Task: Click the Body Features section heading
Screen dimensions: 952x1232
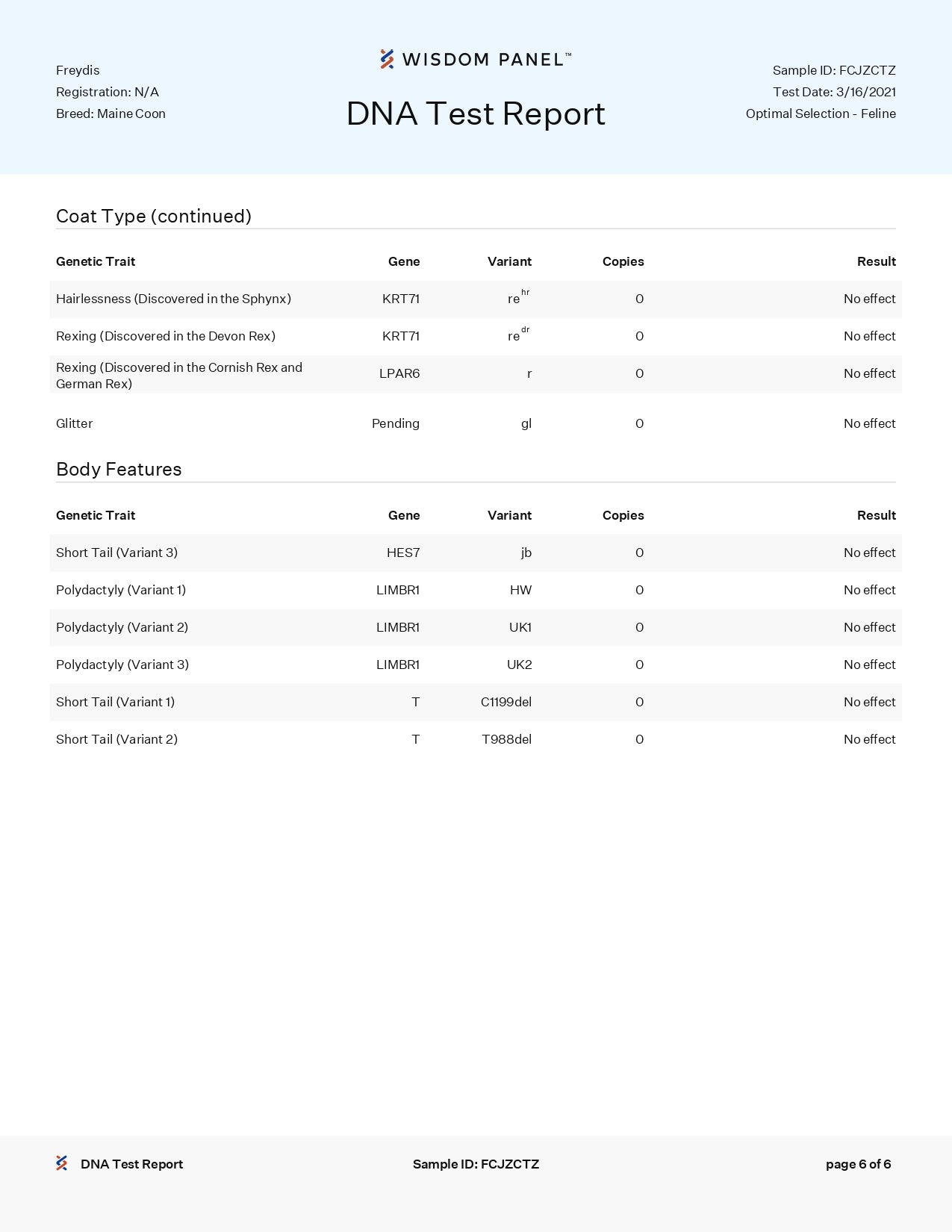Action: (x=119, y=469)
